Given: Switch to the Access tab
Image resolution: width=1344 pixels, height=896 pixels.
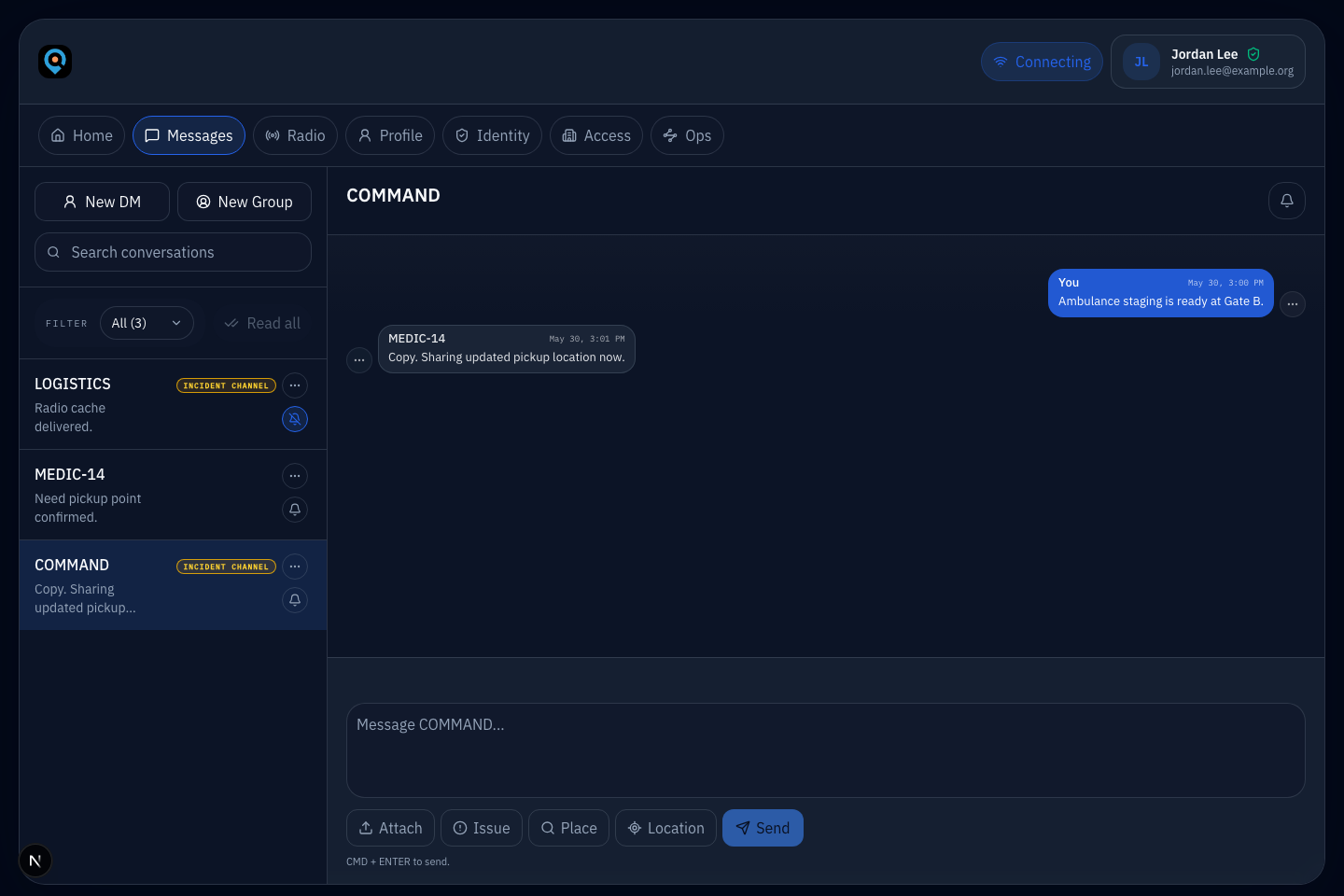Looking at the screenshot, I should click(596, 135).
